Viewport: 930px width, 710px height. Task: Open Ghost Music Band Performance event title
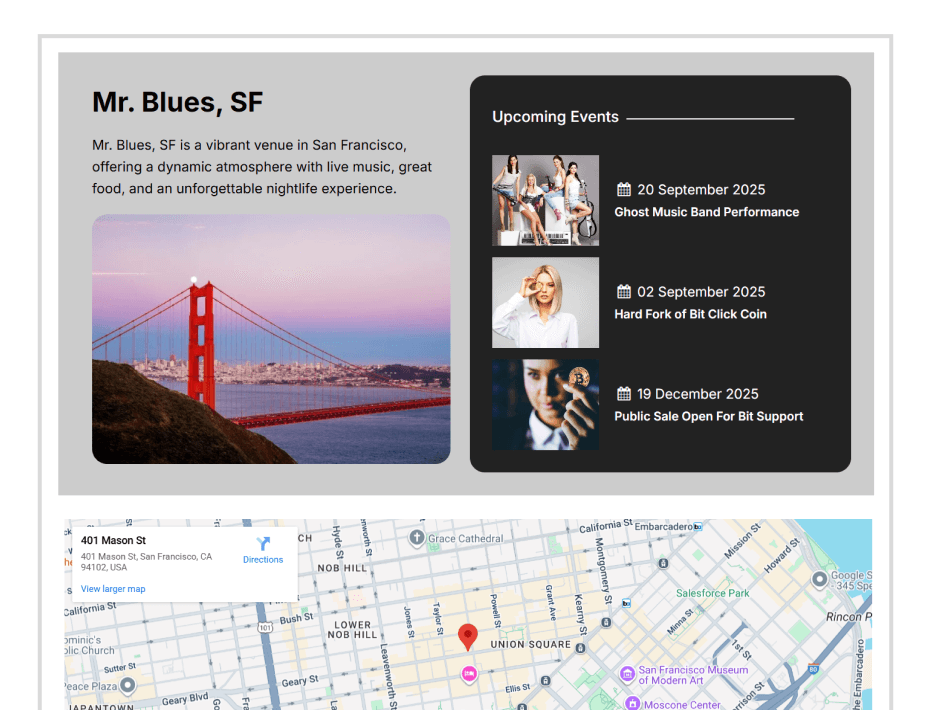[x=706, y=212]
